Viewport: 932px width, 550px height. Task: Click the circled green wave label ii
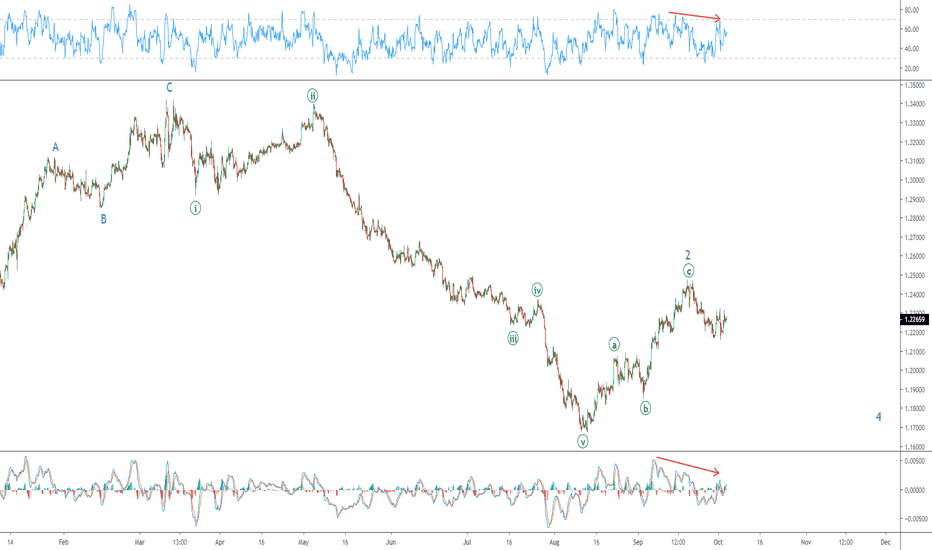point(313,95)
